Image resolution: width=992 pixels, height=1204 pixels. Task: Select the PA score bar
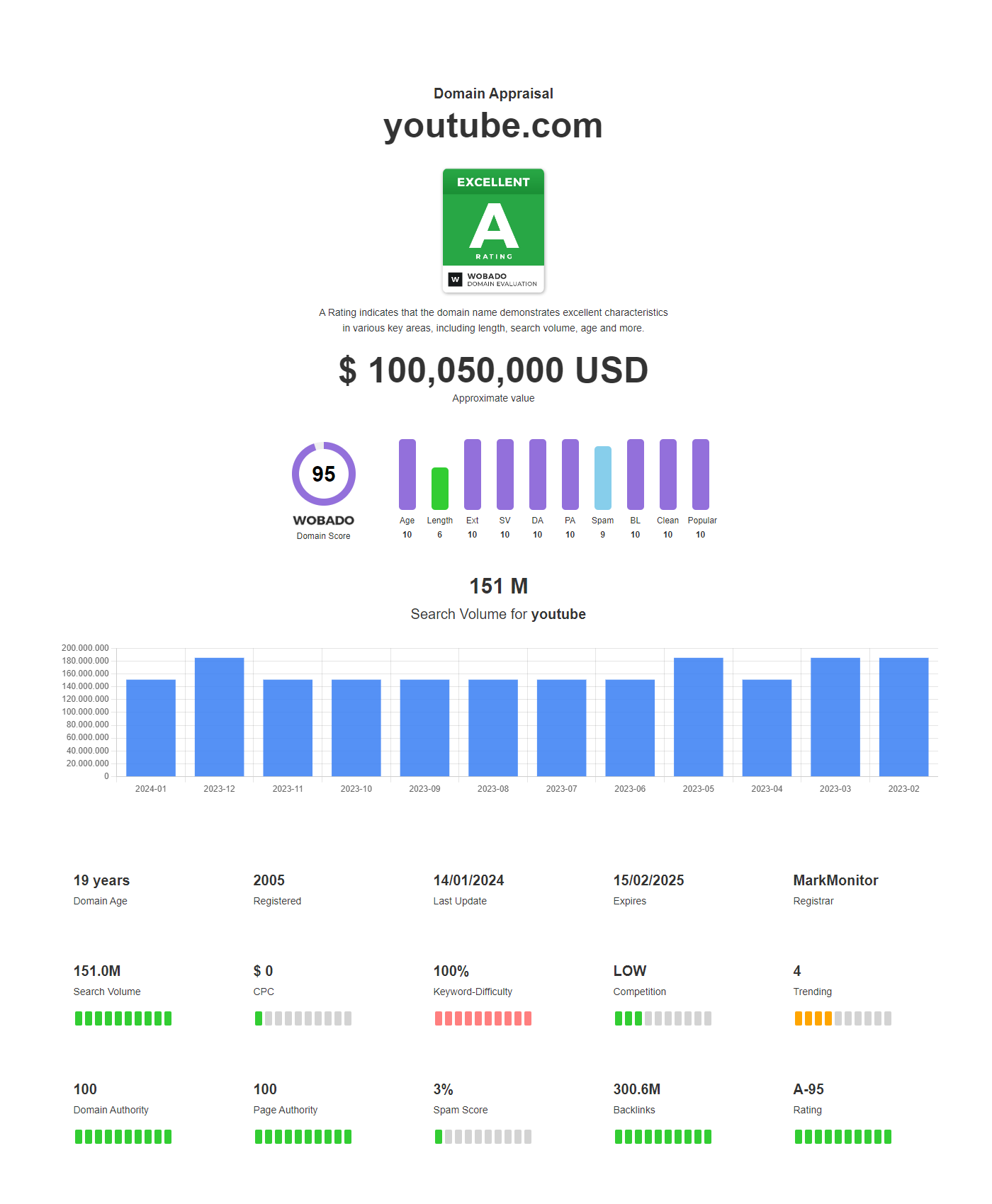[x=570, y=475]
